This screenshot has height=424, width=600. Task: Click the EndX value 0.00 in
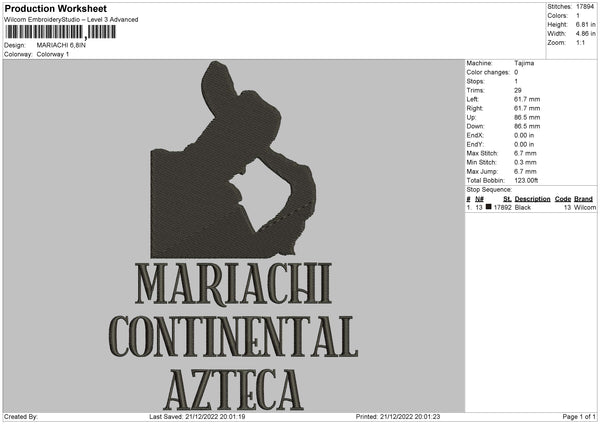click(x=524, y=135)
